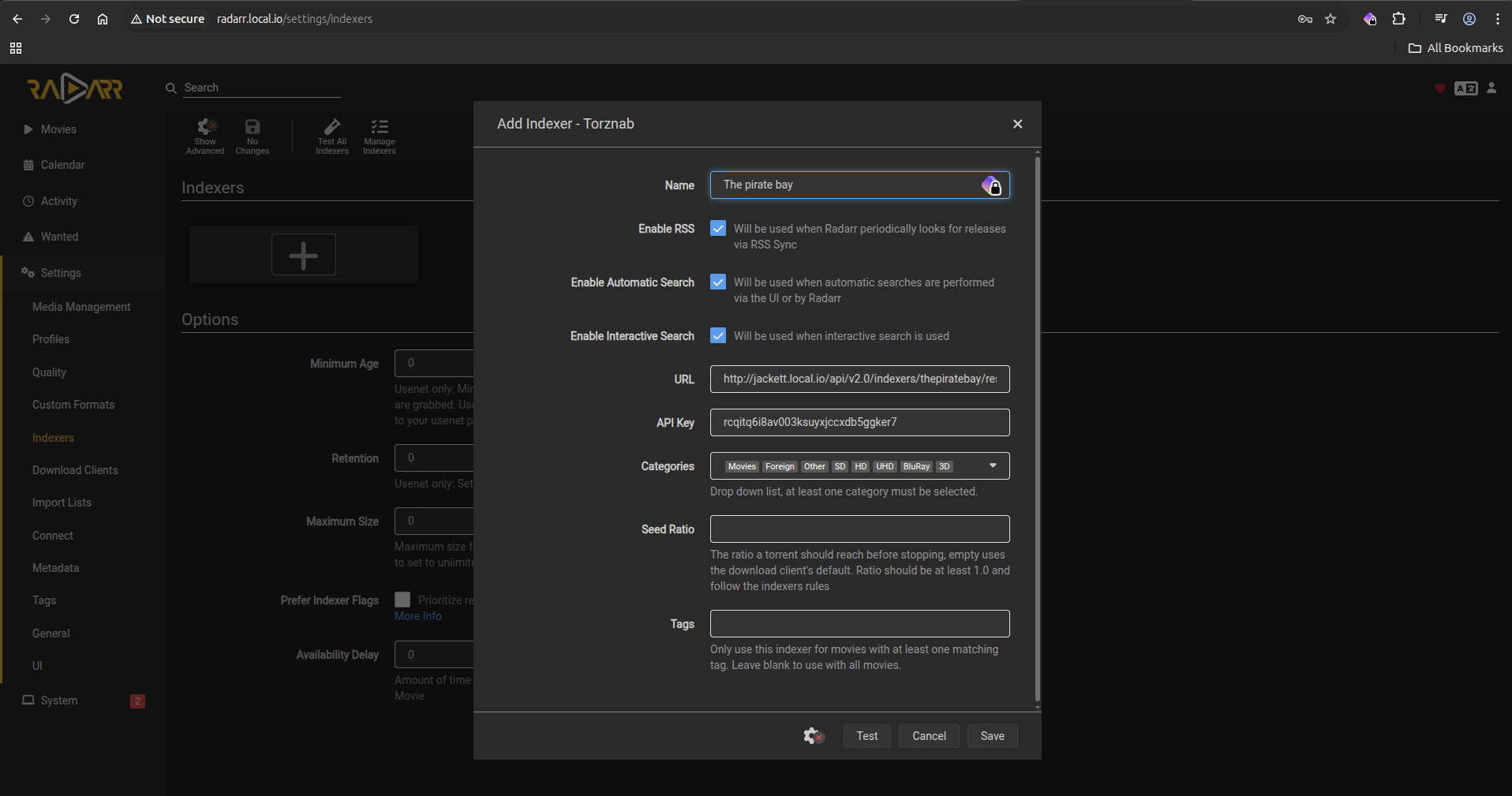Go to Tags settings
This screenshot has width=1512, height=796.
click(44, 600)
